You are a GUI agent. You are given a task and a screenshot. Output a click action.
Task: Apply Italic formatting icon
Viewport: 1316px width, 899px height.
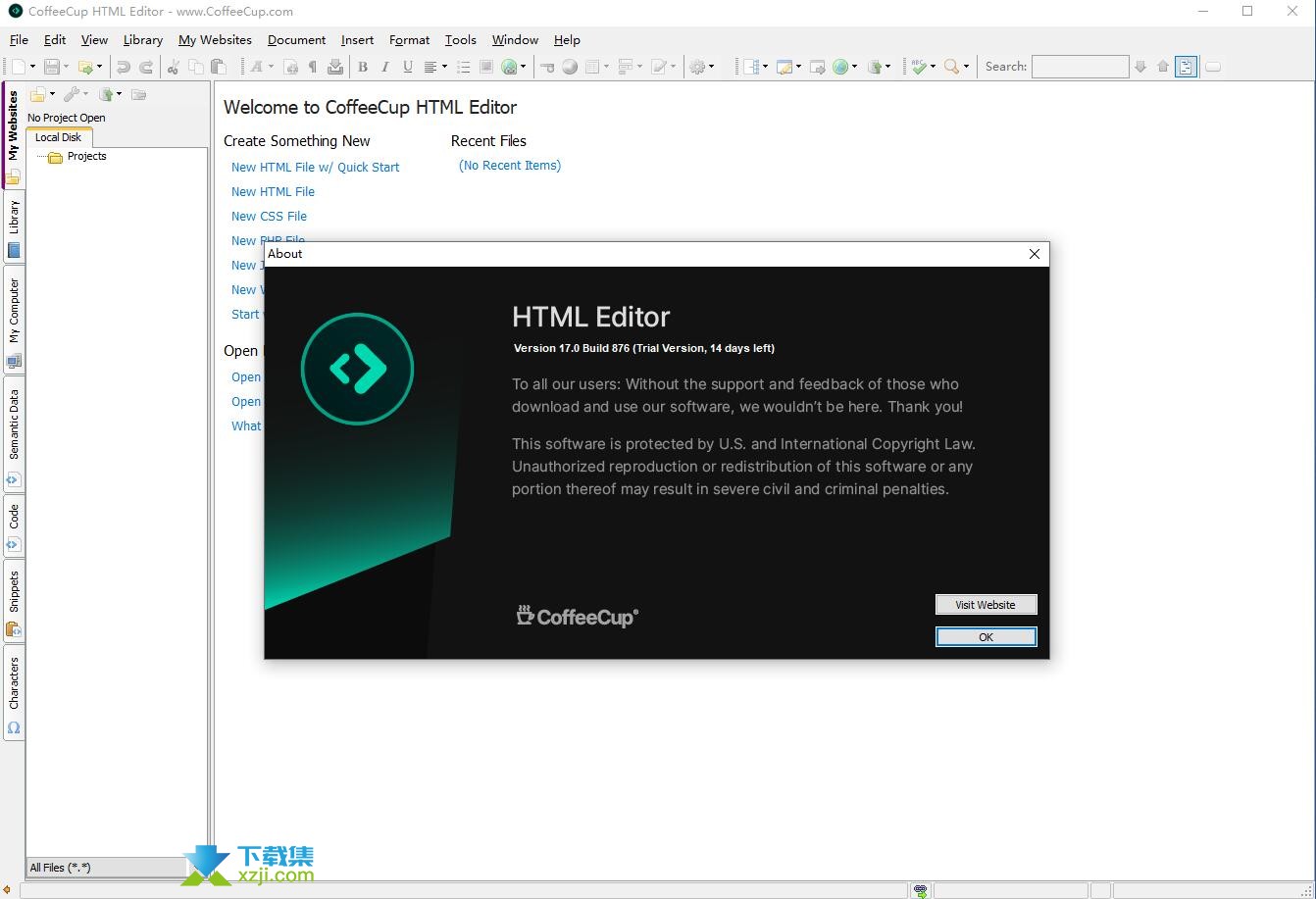coord(385,67)
